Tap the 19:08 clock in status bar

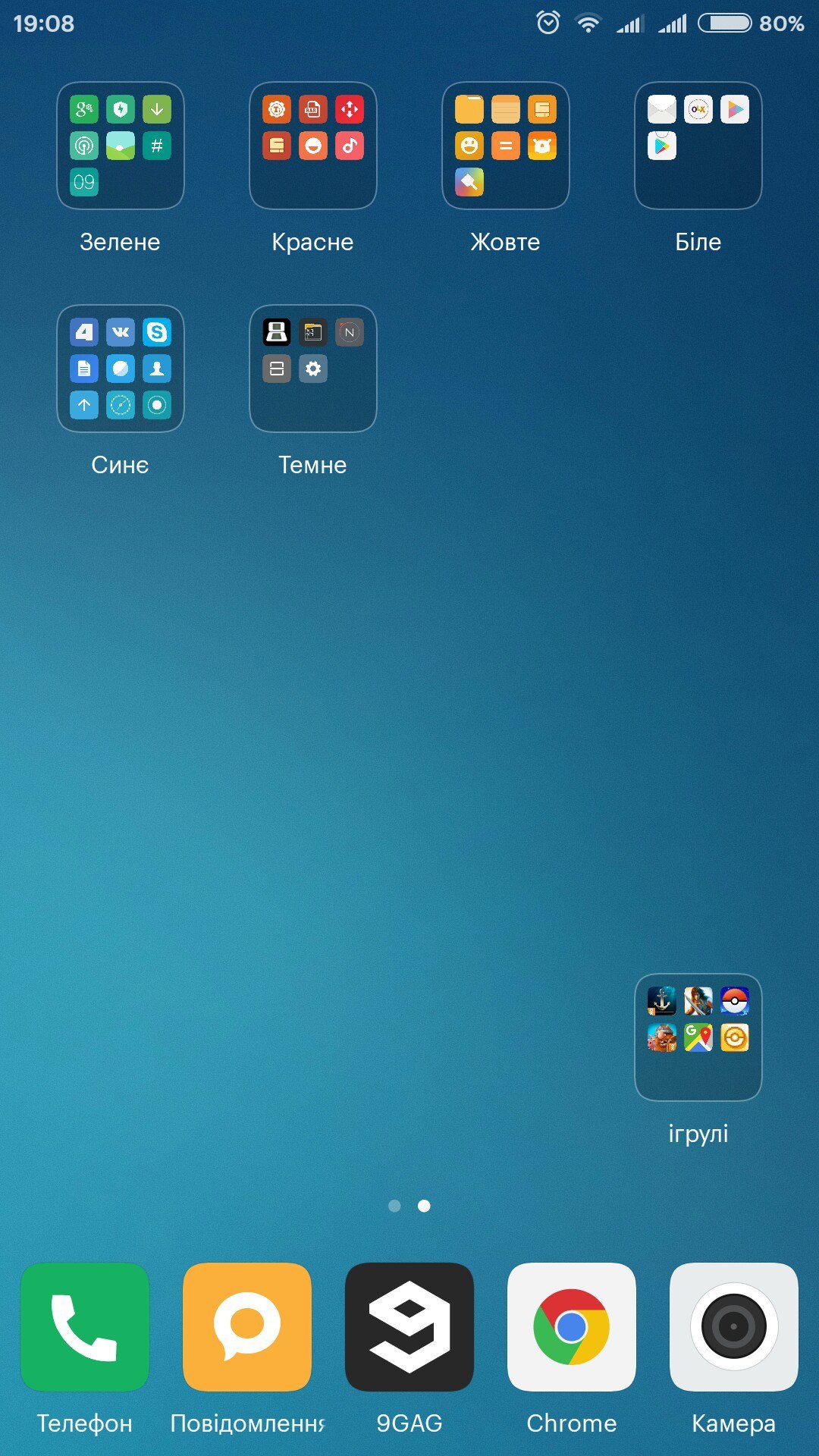(x=44, y=24)
